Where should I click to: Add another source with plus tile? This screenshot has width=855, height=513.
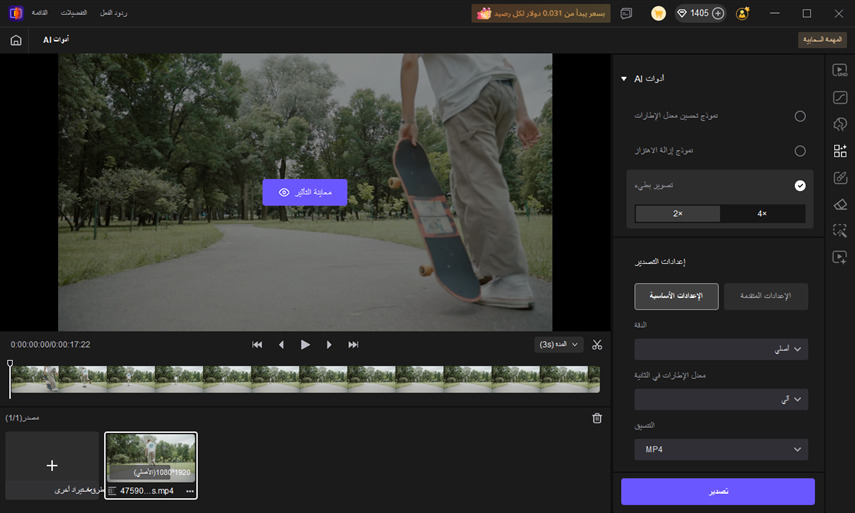click(52, 466)
